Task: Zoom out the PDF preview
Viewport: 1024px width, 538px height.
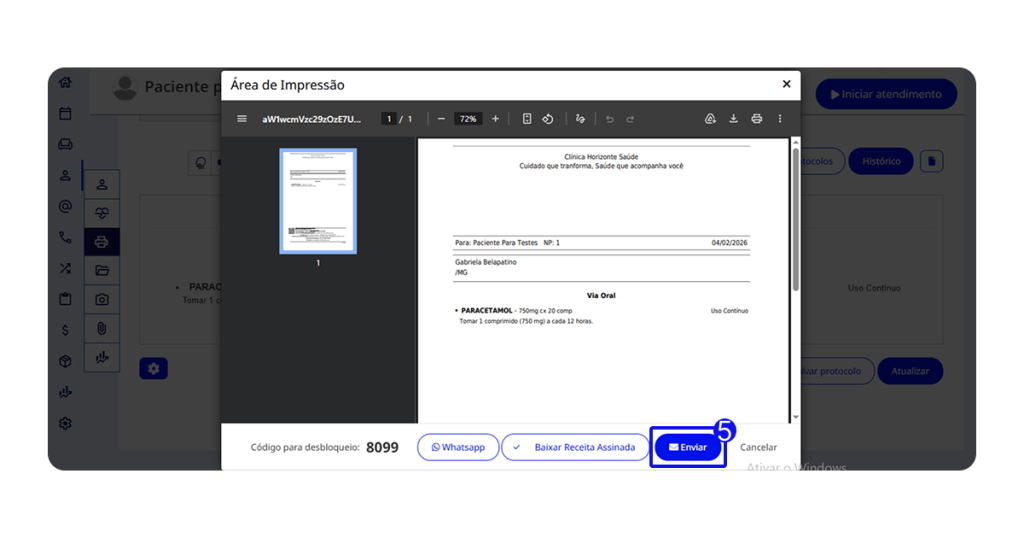Action: tap(441, 119)
